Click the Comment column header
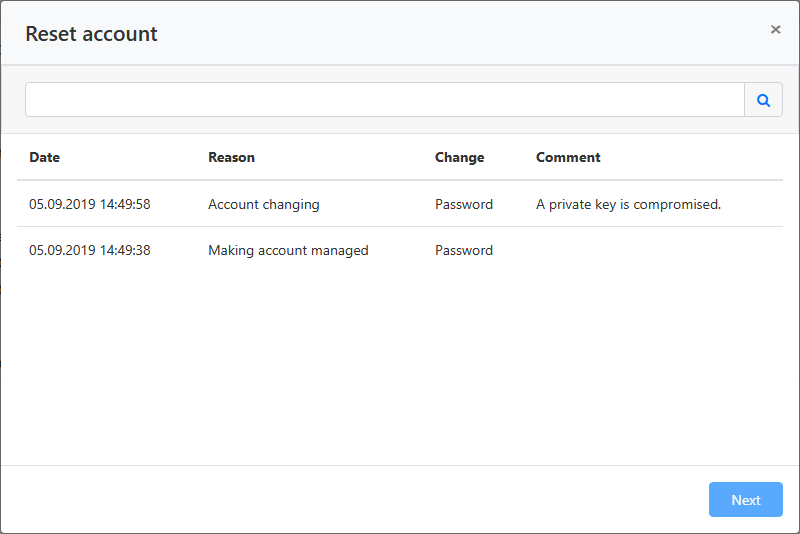This screenshot has height=534, width=800. coord(568,157)
